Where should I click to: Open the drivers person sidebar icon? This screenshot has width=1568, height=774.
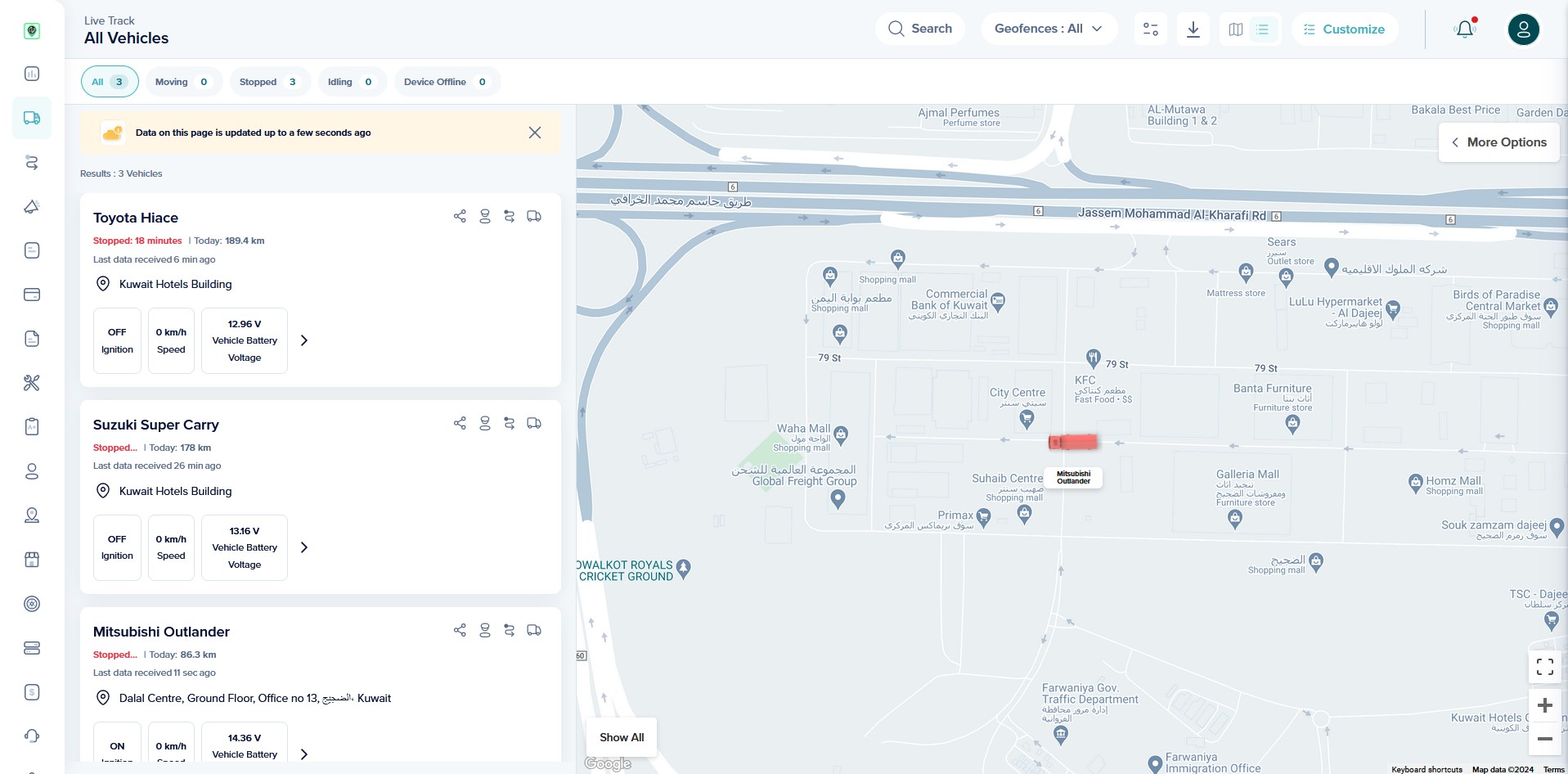(32, 471)
